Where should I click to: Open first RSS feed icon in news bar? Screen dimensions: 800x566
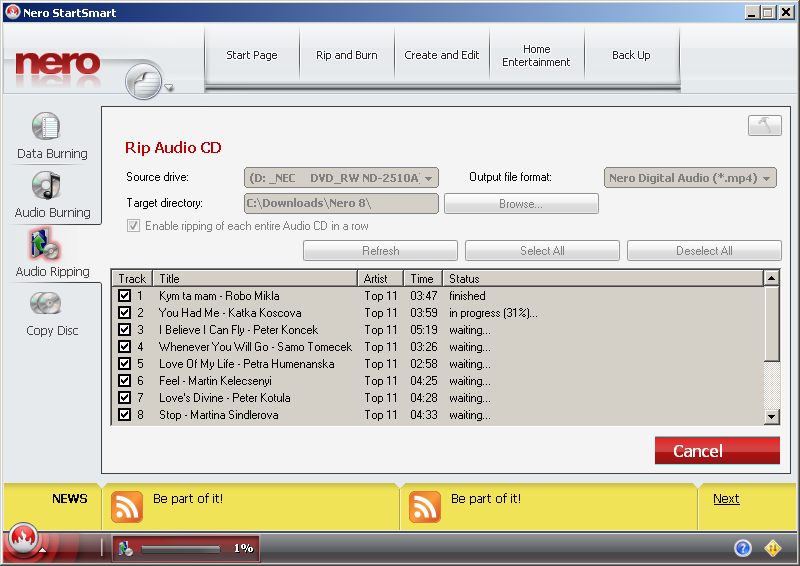coord(127,507)
